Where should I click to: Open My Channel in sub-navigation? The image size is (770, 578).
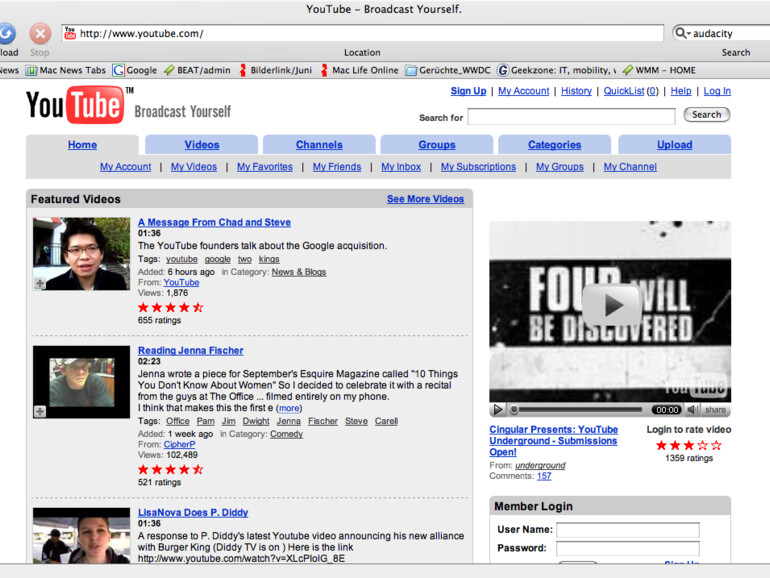tap(630, 167)
